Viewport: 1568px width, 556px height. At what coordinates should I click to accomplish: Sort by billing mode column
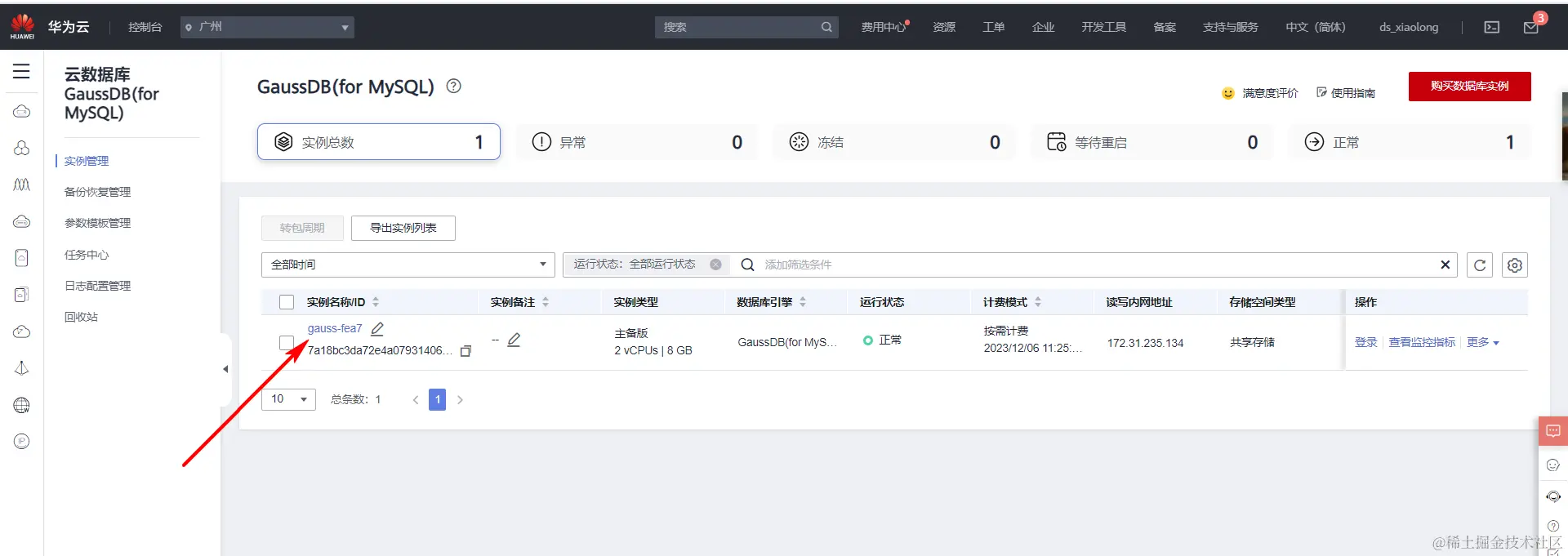[1038, 302]
